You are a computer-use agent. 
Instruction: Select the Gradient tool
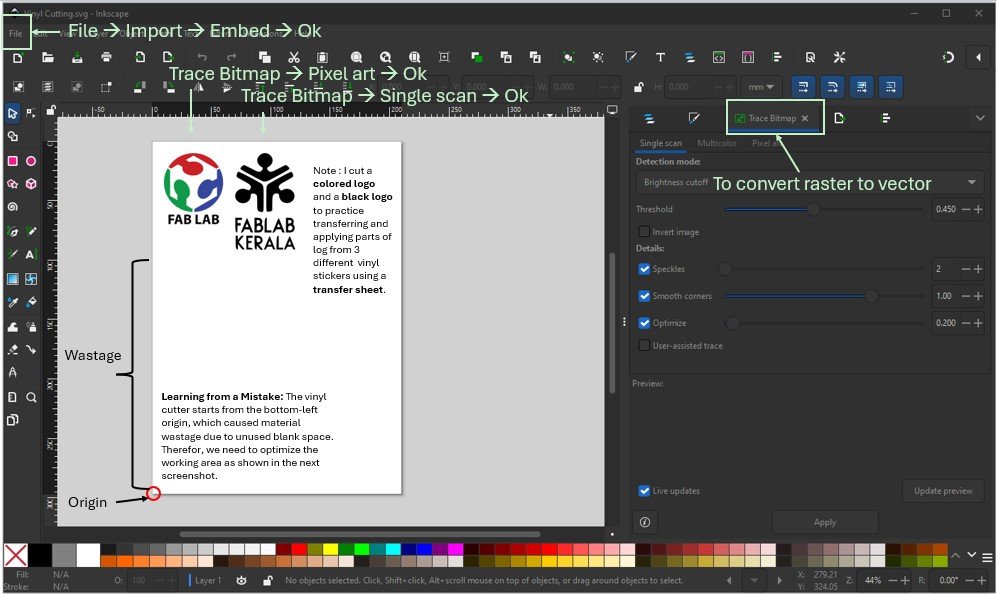[x=12, y=279]
